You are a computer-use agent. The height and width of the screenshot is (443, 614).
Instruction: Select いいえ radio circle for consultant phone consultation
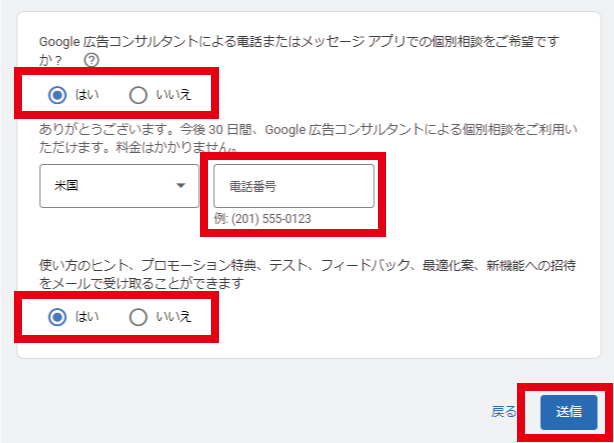(x=138, y=95)
